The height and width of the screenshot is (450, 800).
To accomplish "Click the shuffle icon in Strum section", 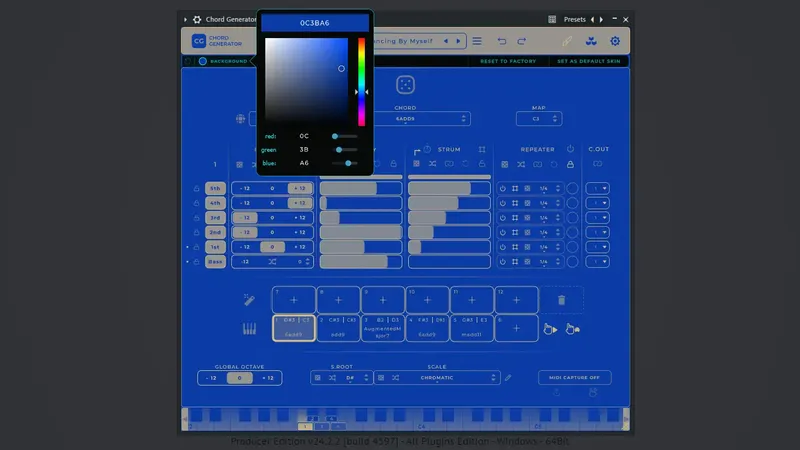I will click(x=433, y=164).
